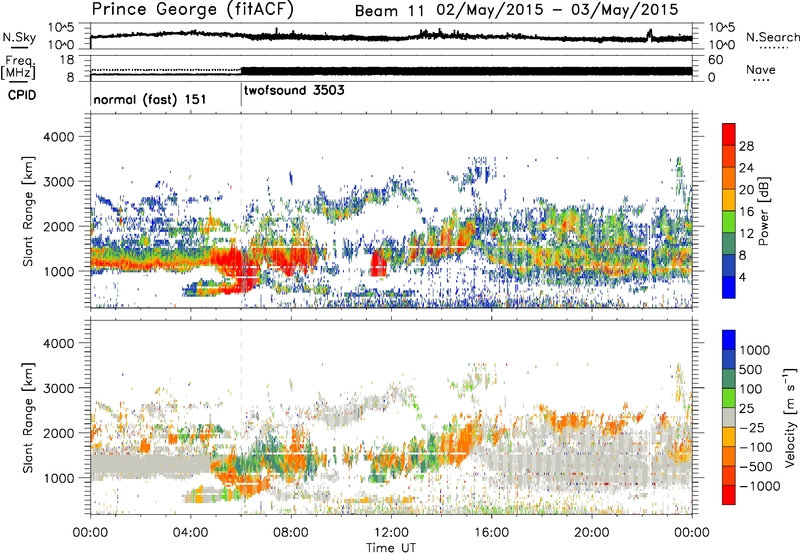The image size is (800, 554).
Task: Click the '60' Nave axis tick
Action: pyautogui.click(x=716, y=60)
